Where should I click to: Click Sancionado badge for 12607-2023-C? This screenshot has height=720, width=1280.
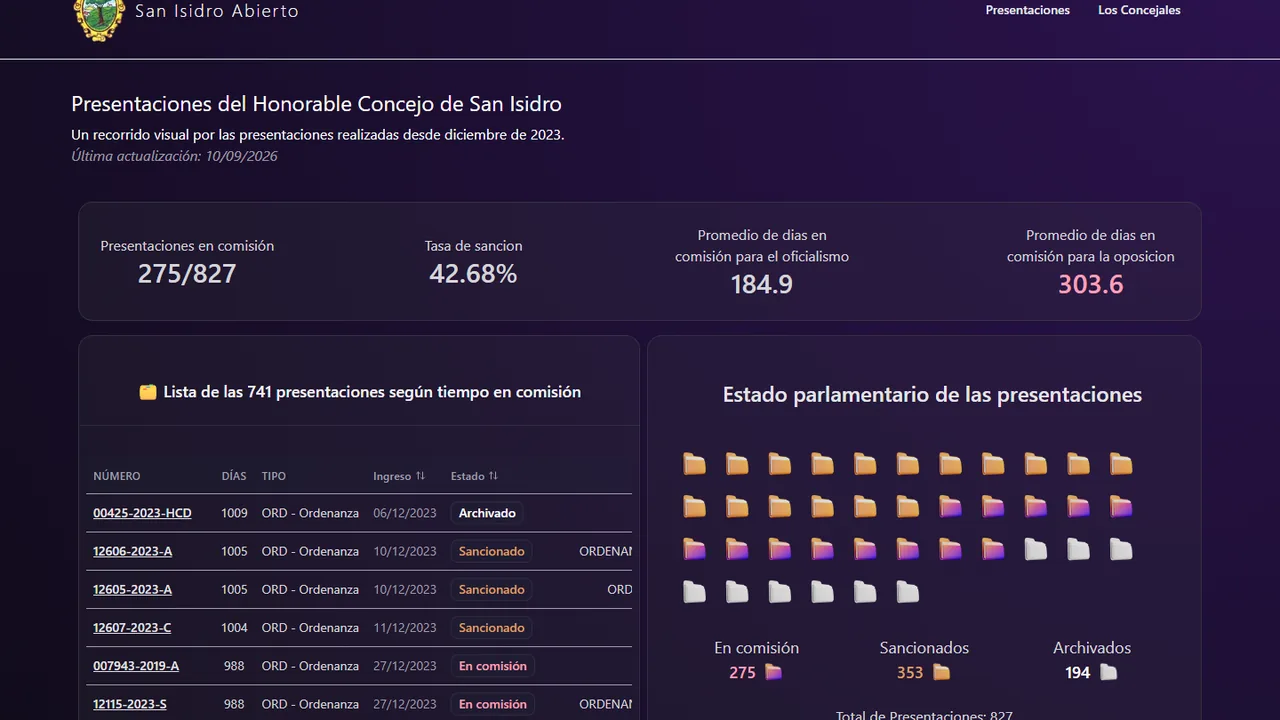(491, 628)
